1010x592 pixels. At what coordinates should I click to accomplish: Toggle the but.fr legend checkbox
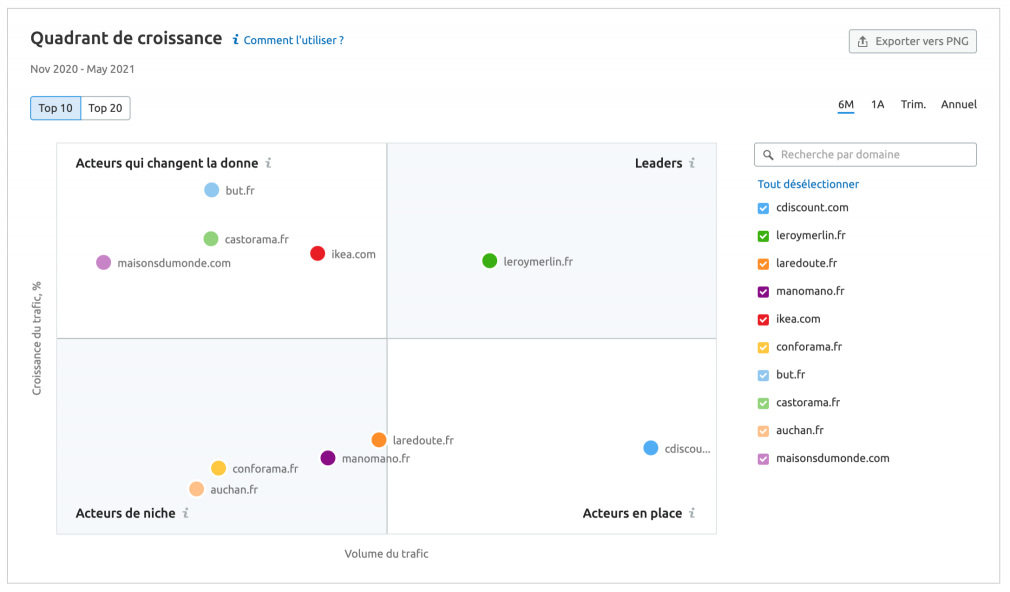coord(763,375)
